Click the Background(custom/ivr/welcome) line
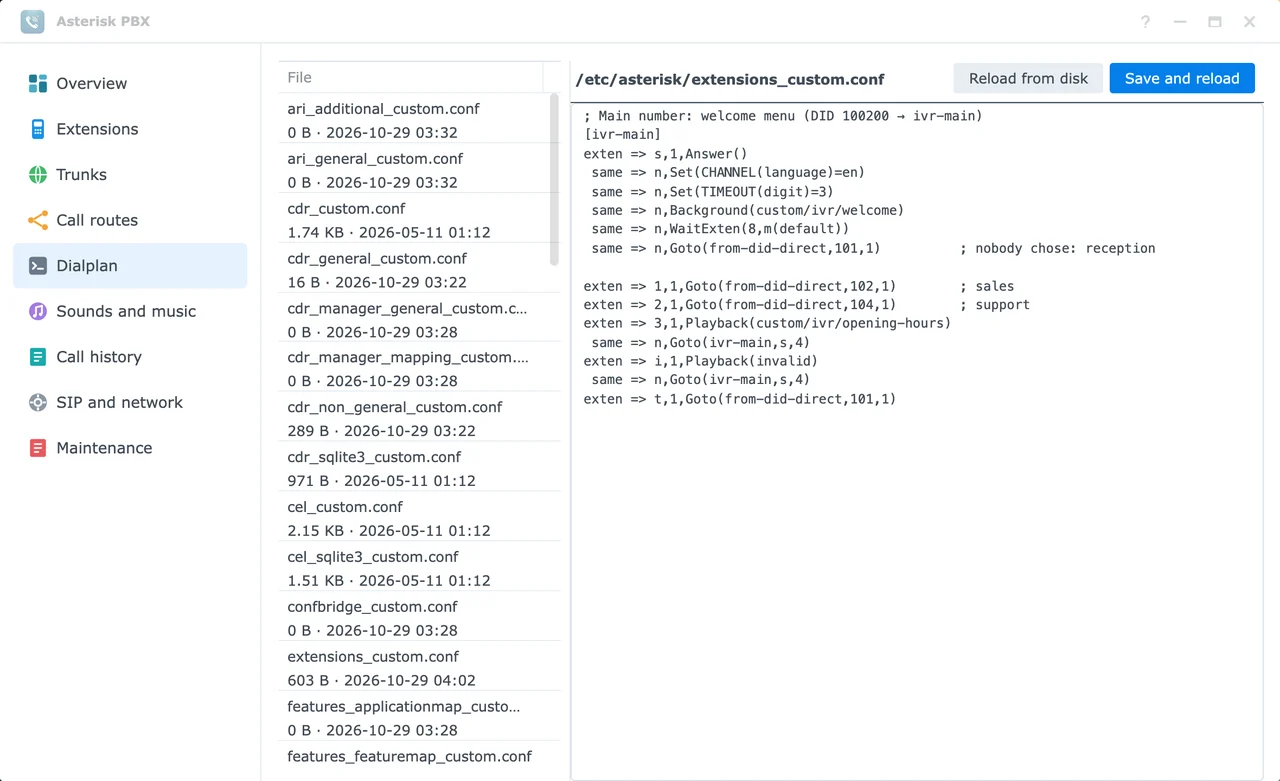This screenshot has width=1280, height=781. tap(747, 210)
